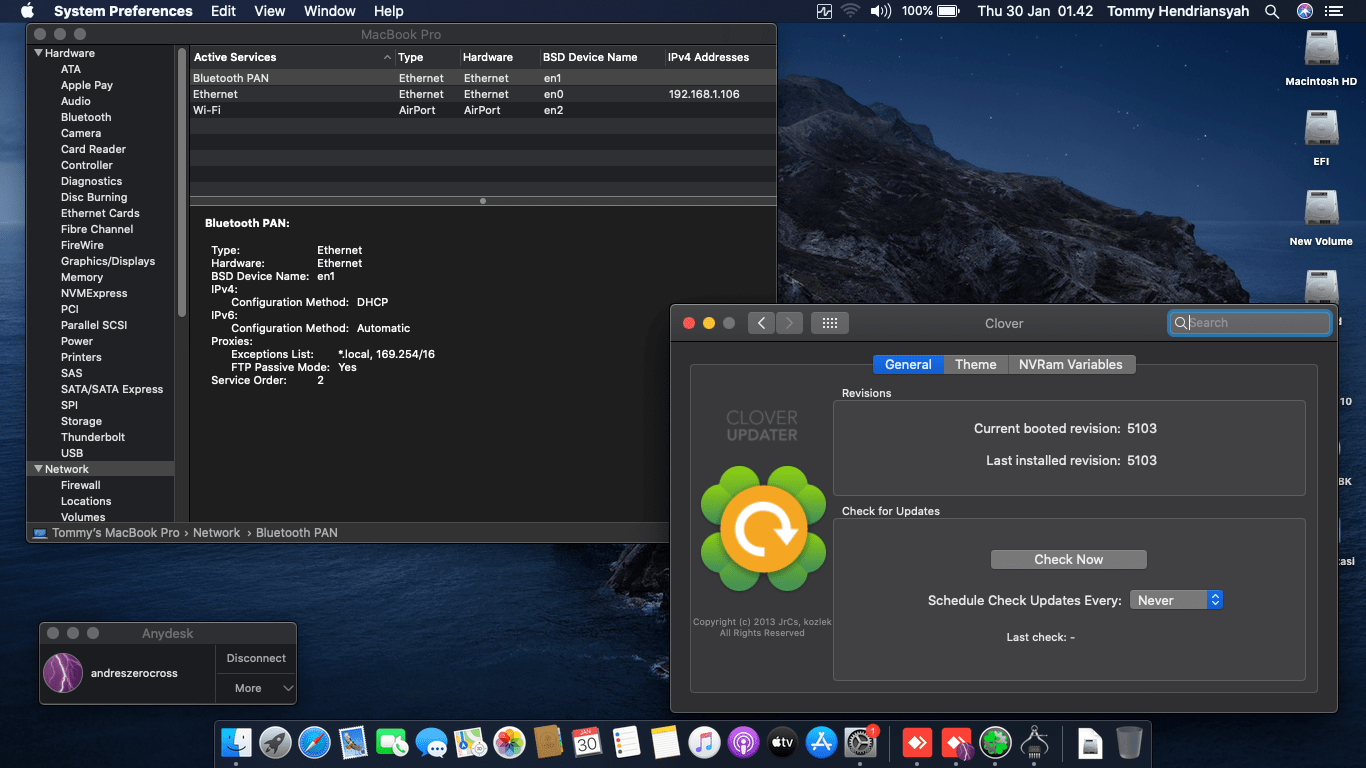Click the back arrow in Clover window

[761, 323]
